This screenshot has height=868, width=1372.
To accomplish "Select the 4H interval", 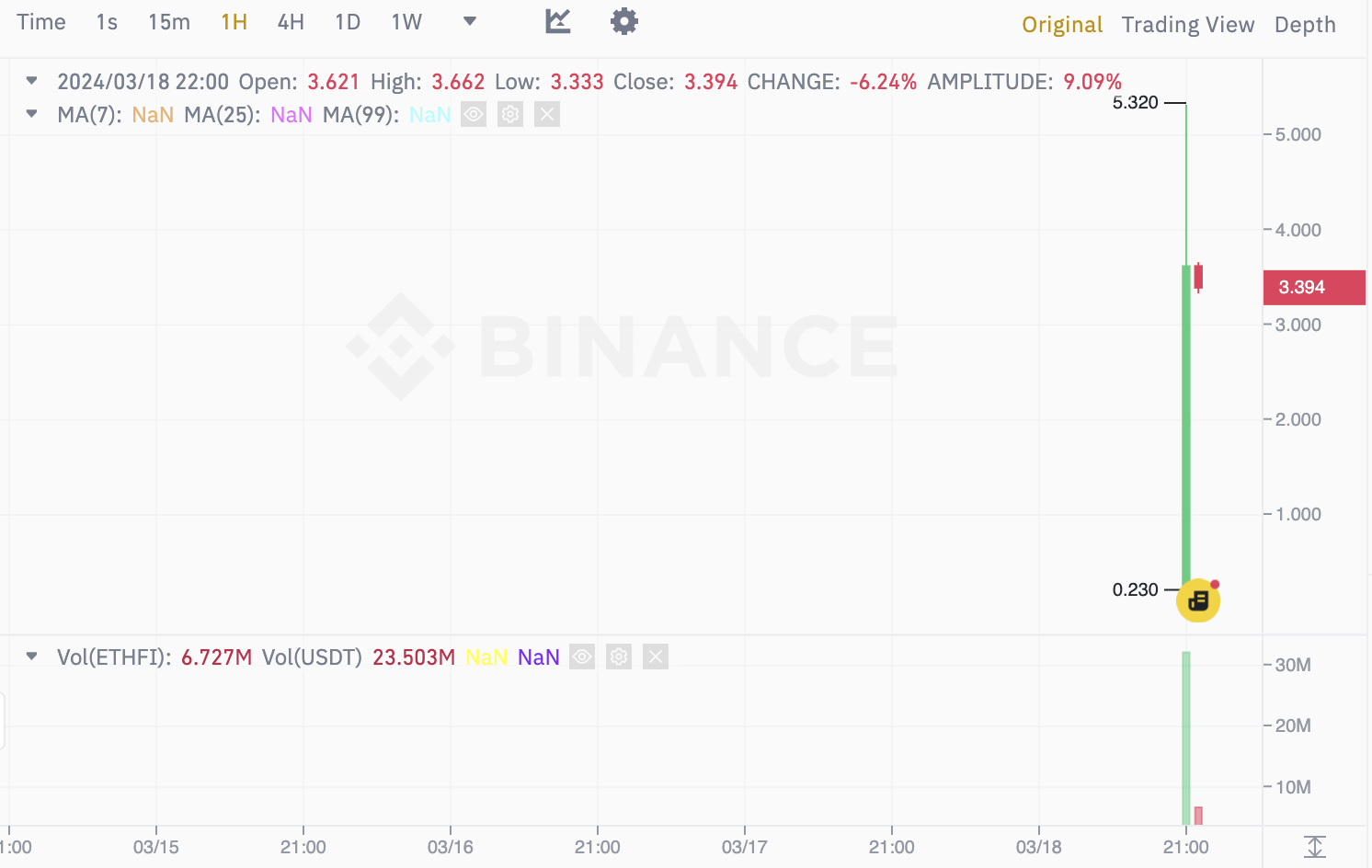I will coord(291,22).
